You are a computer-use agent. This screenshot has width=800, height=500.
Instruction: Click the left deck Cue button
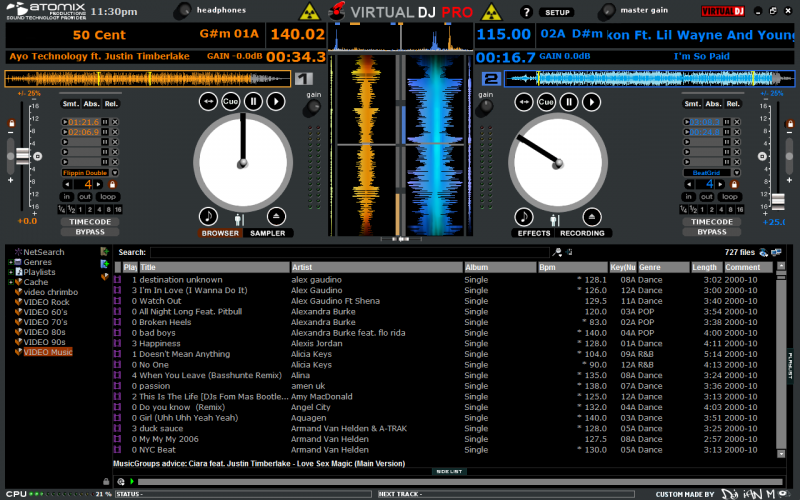point(230,102)
